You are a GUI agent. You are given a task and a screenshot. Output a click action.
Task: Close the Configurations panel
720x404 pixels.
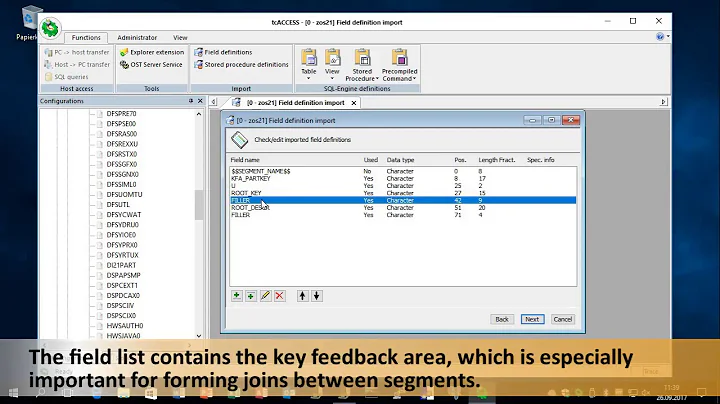click(200, 101)
